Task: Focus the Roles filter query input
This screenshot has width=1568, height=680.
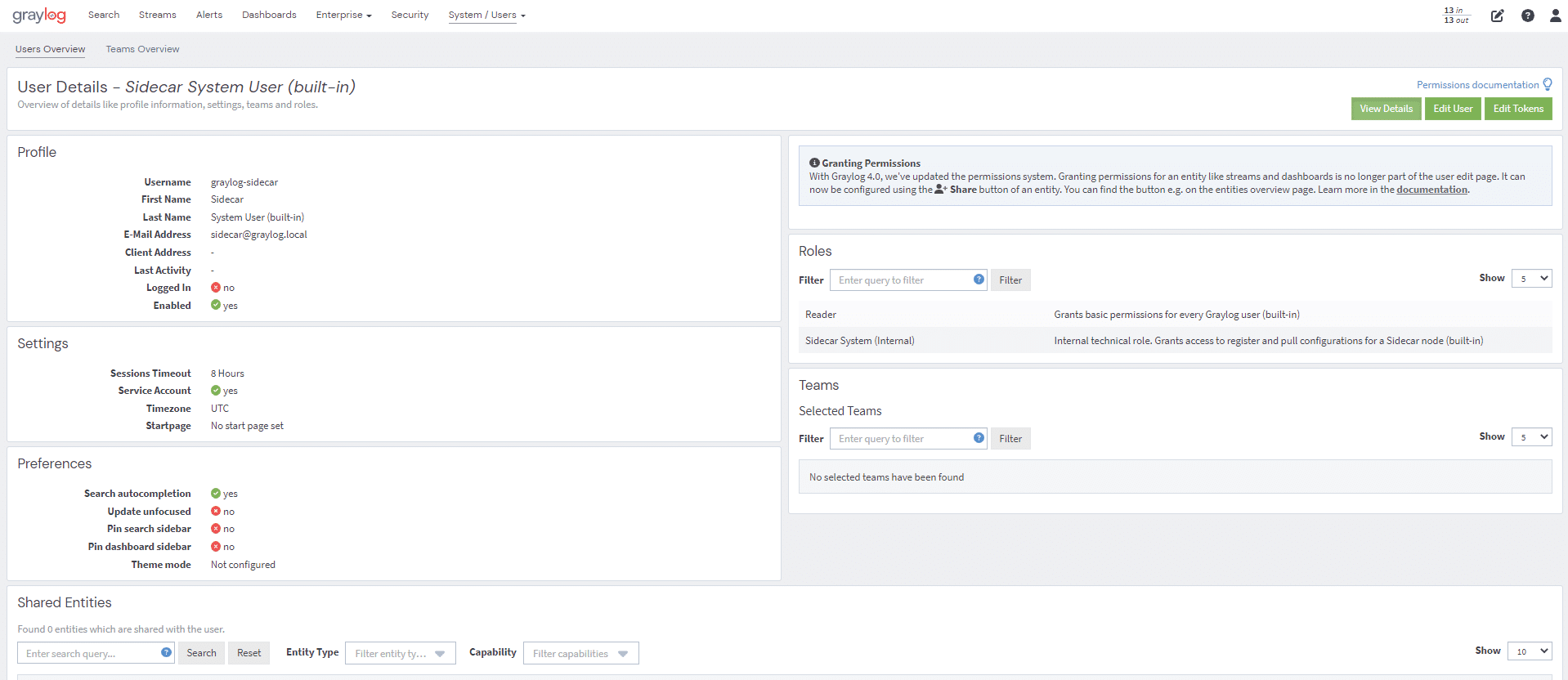Action: click(x=899, y=280)
